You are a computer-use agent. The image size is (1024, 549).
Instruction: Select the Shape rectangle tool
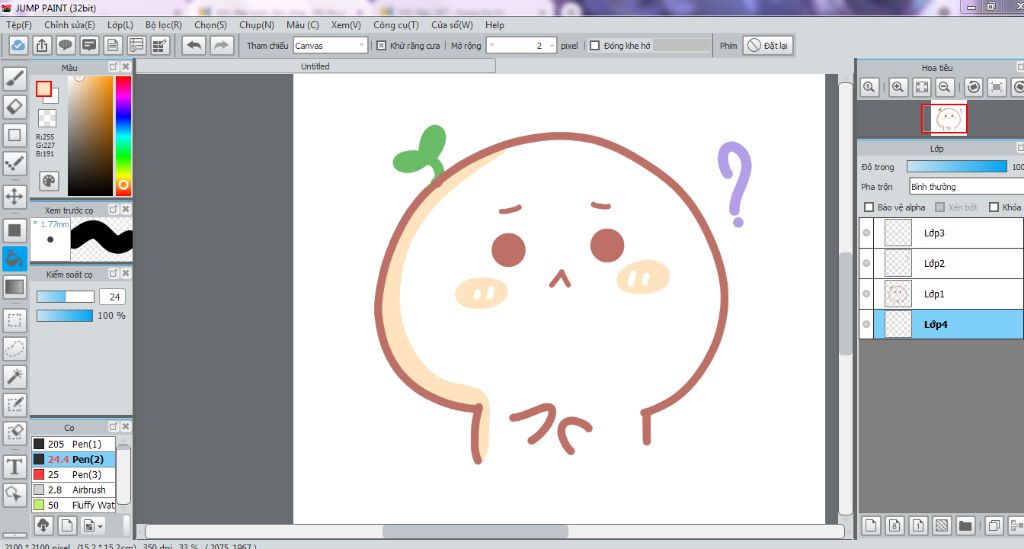tap(14, 136)
